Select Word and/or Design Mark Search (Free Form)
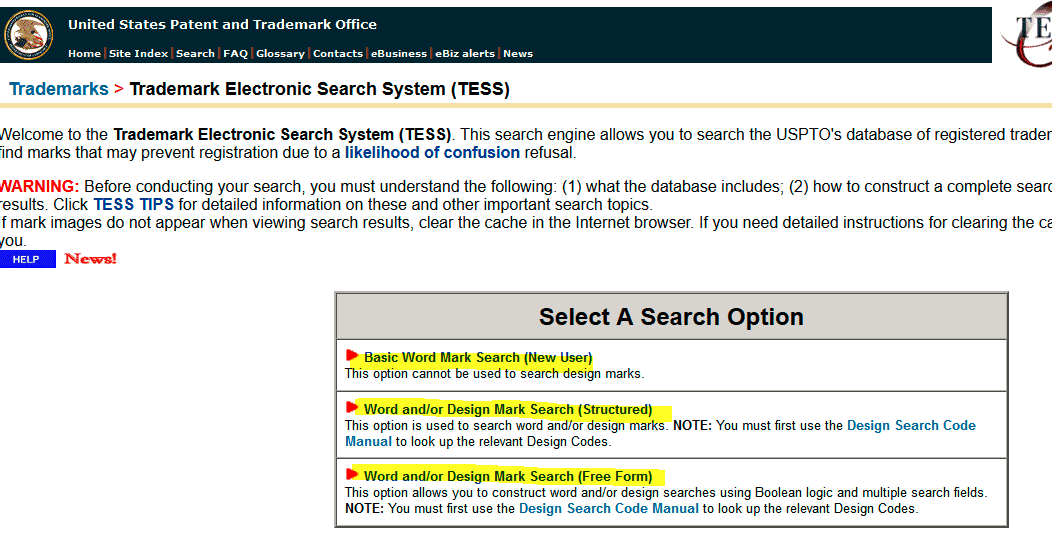Image resolution: width=1052 pixels, height=536 pixels. pos(508,476)
